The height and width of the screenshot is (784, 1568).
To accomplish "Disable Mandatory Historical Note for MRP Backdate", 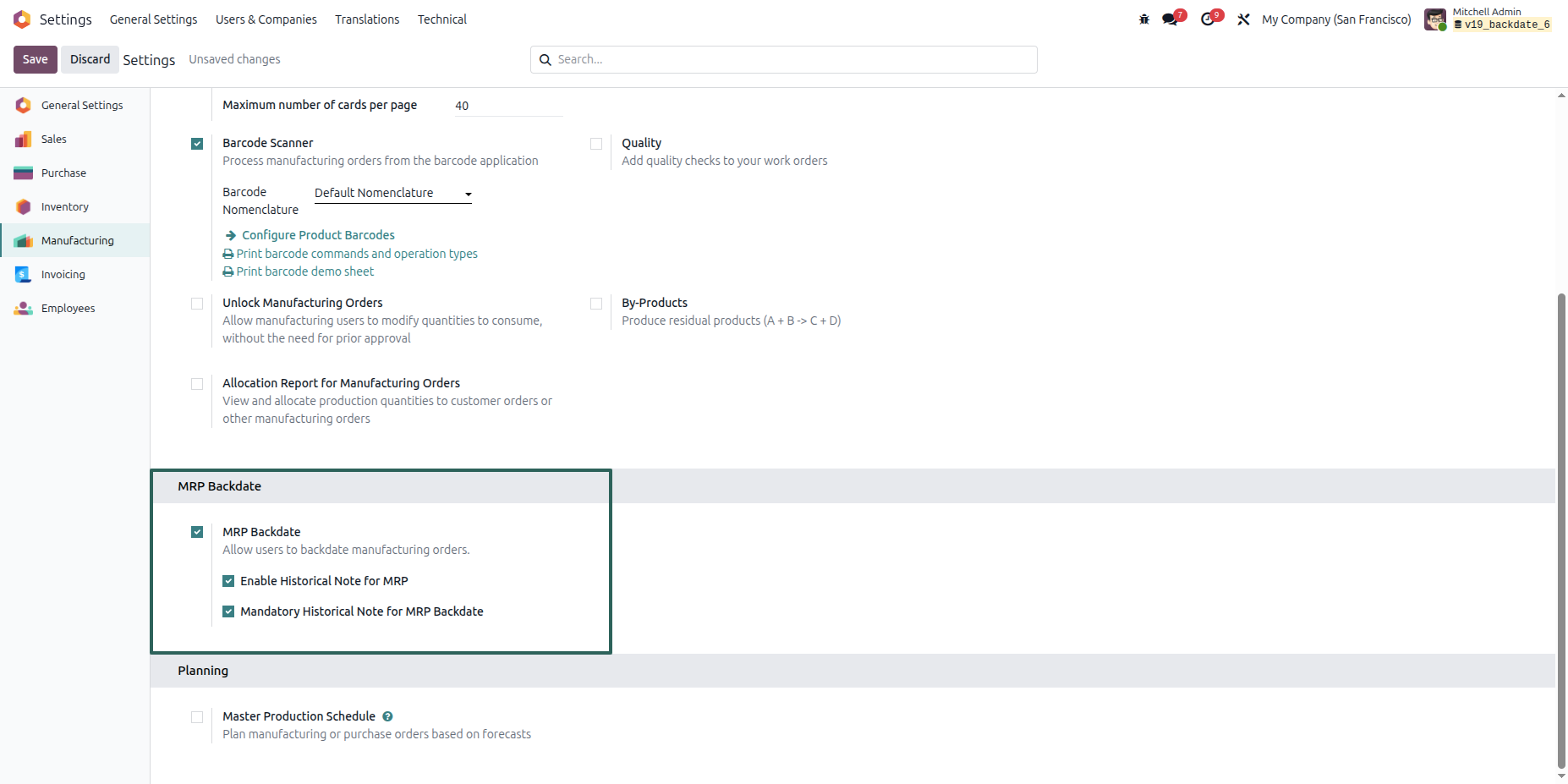I will 228,611.
